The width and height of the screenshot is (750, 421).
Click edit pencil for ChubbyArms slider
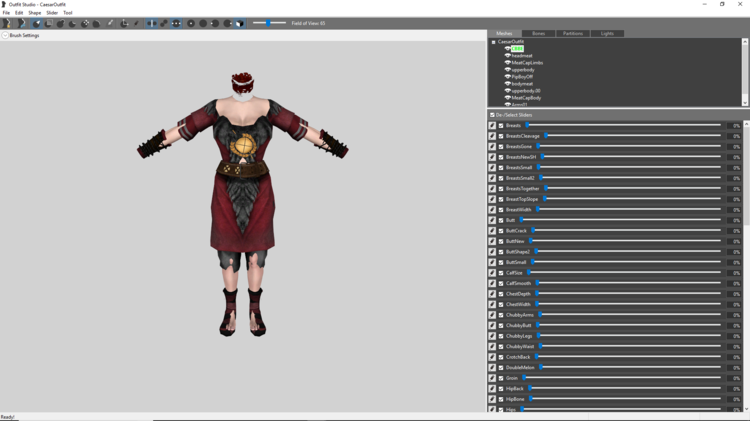pyautogui.click(x=492, y=315)
